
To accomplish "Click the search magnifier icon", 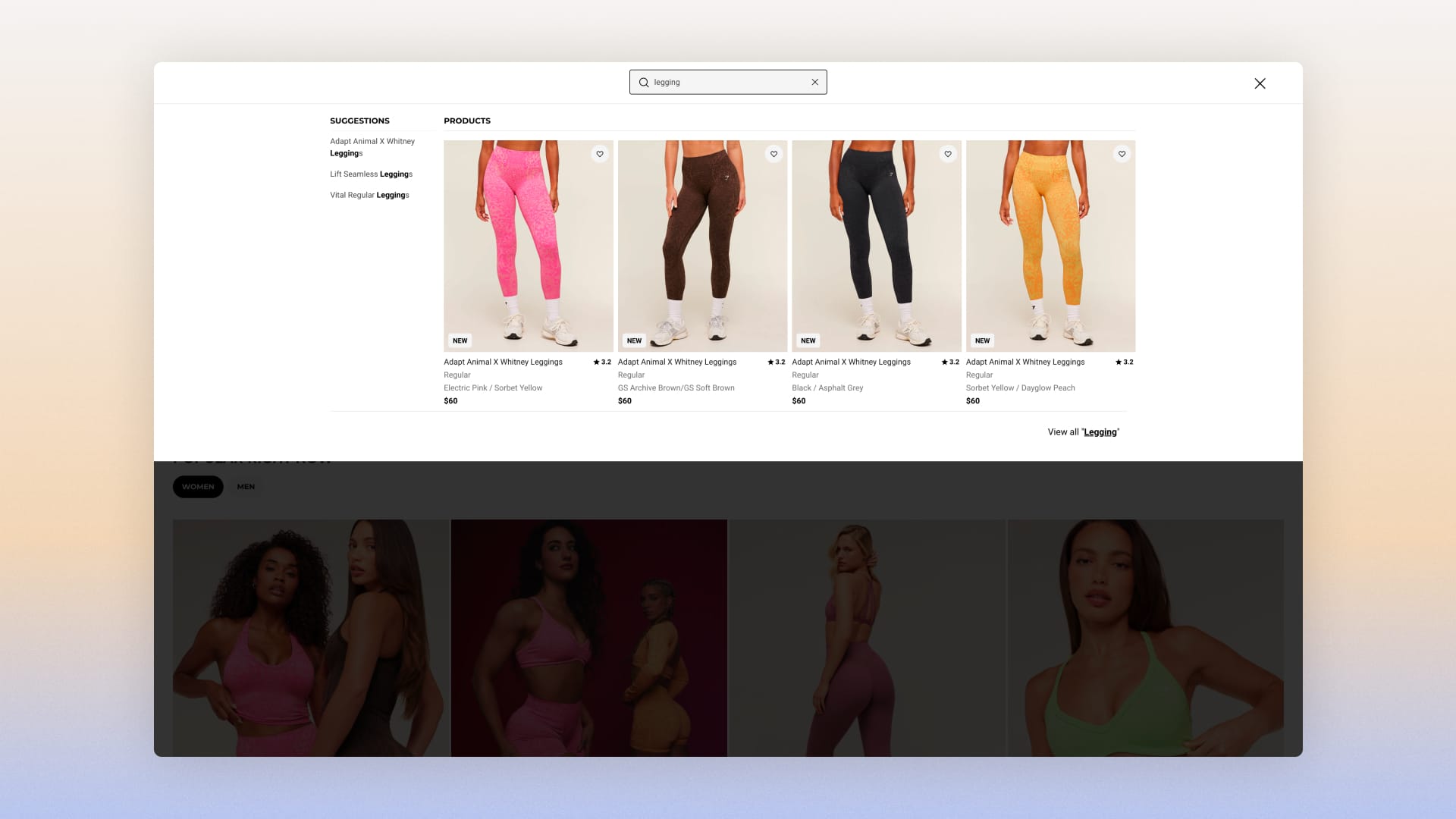I will 644,82.
